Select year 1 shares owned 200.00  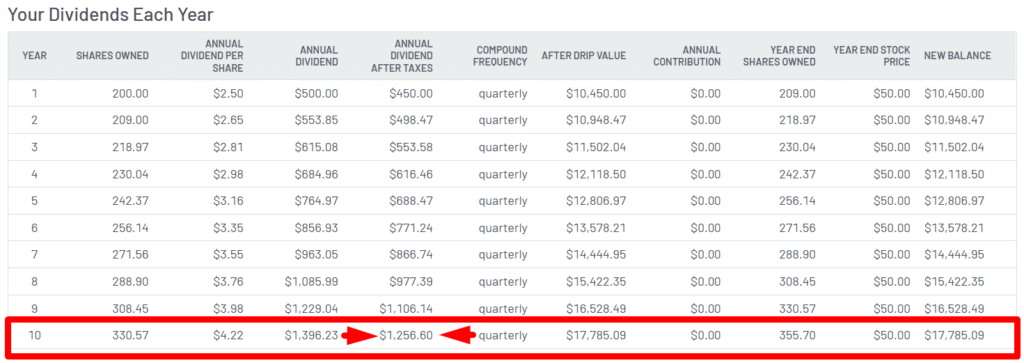(131, 93)
